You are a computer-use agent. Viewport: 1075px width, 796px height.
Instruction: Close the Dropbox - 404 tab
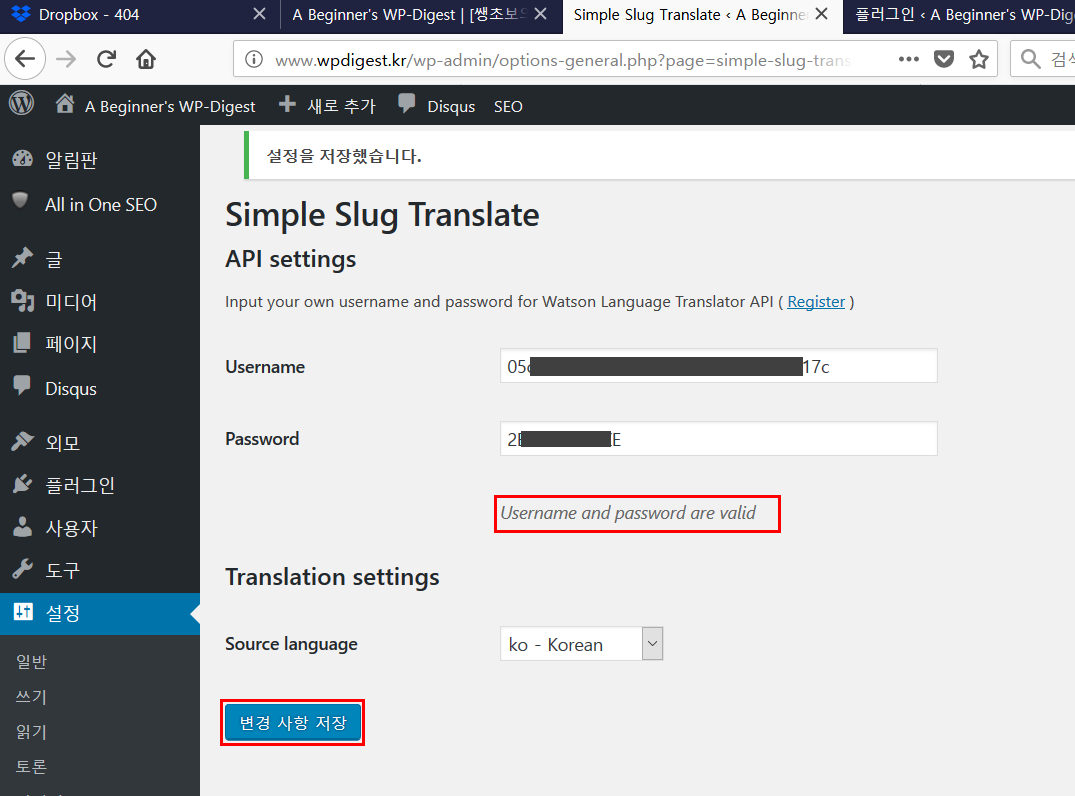pos(259,14)
